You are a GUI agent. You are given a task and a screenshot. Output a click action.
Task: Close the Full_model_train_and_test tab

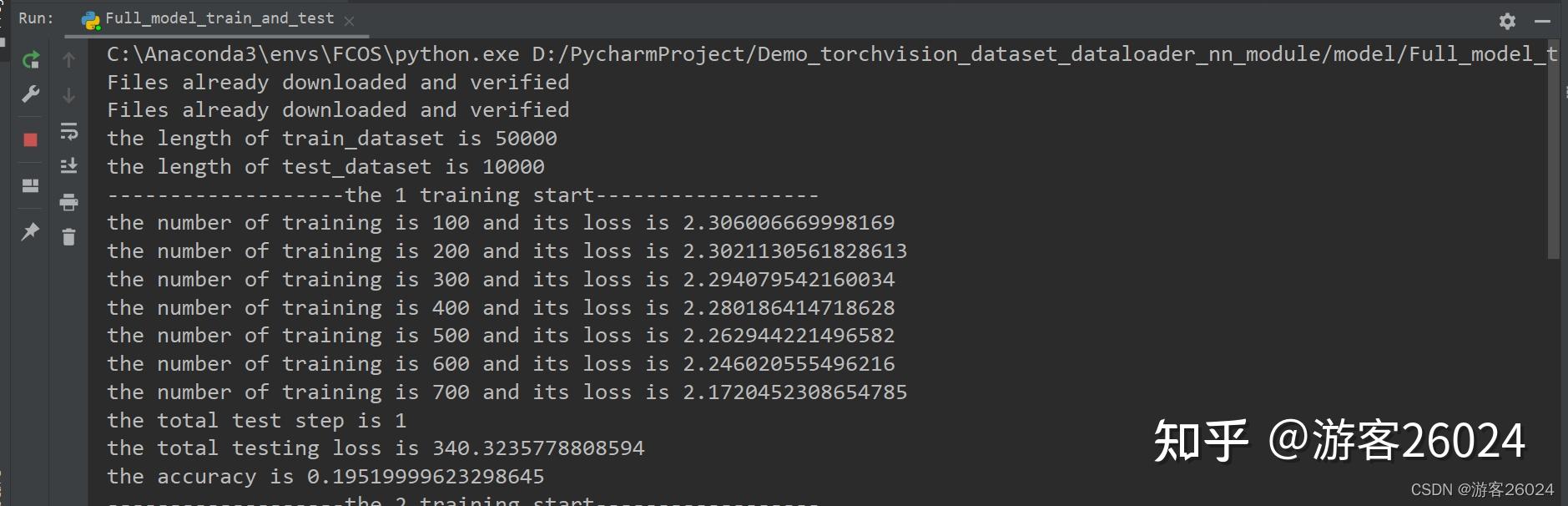click(x=349, y=21)
